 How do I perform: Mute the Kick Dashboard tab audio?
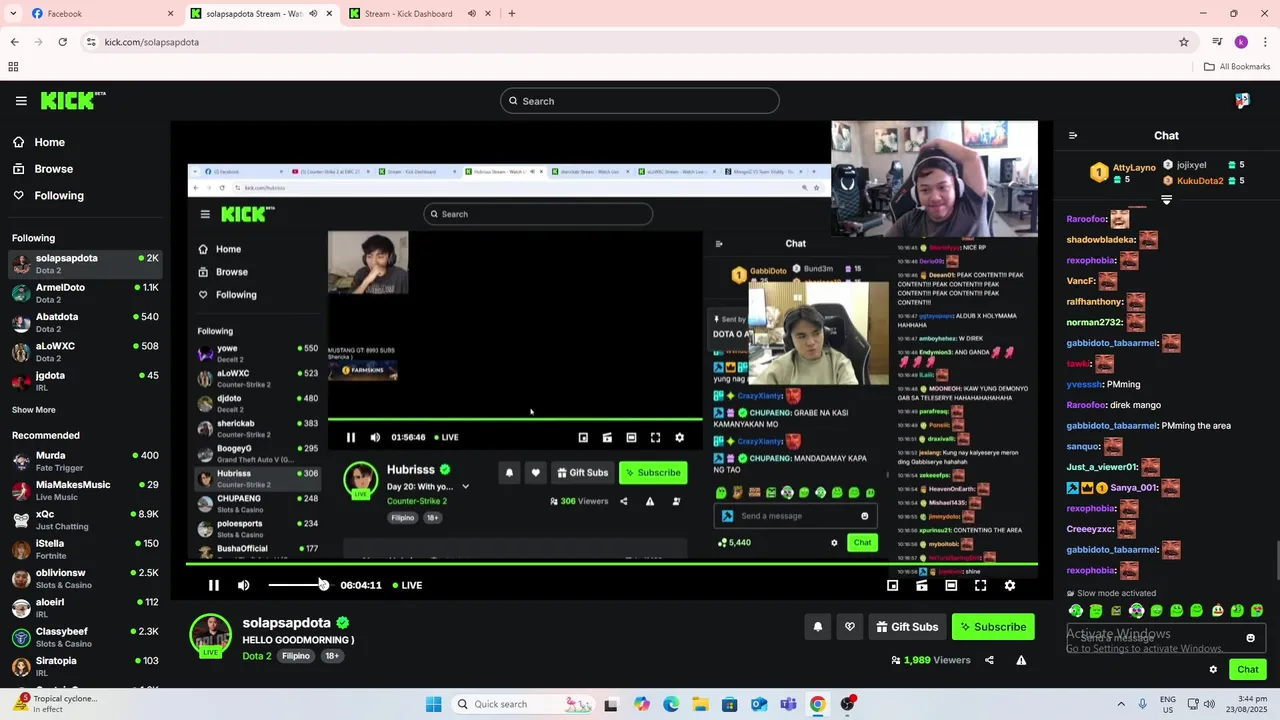472,14
